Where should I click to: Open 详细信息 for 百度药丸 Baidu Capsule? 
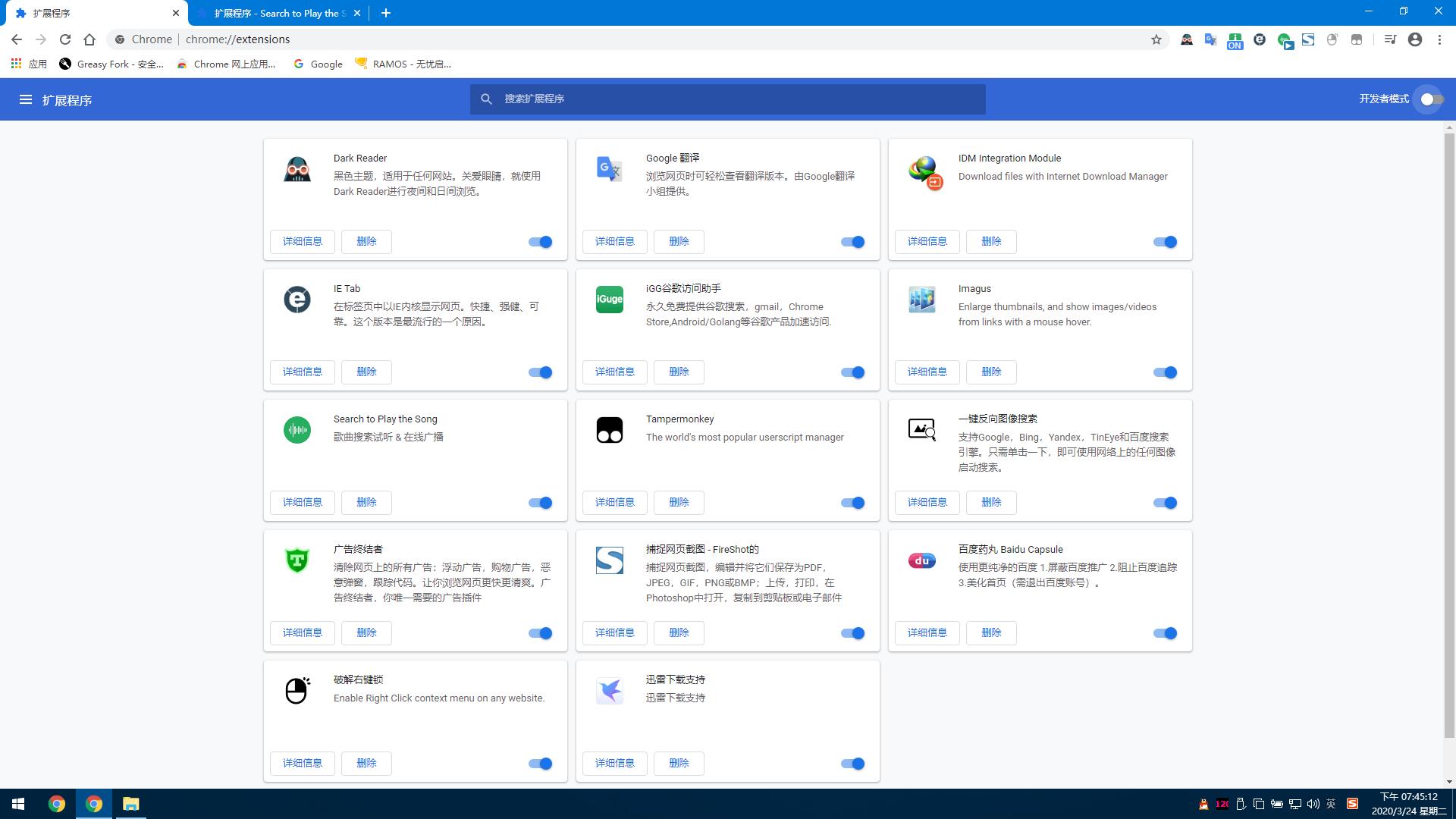927,633
